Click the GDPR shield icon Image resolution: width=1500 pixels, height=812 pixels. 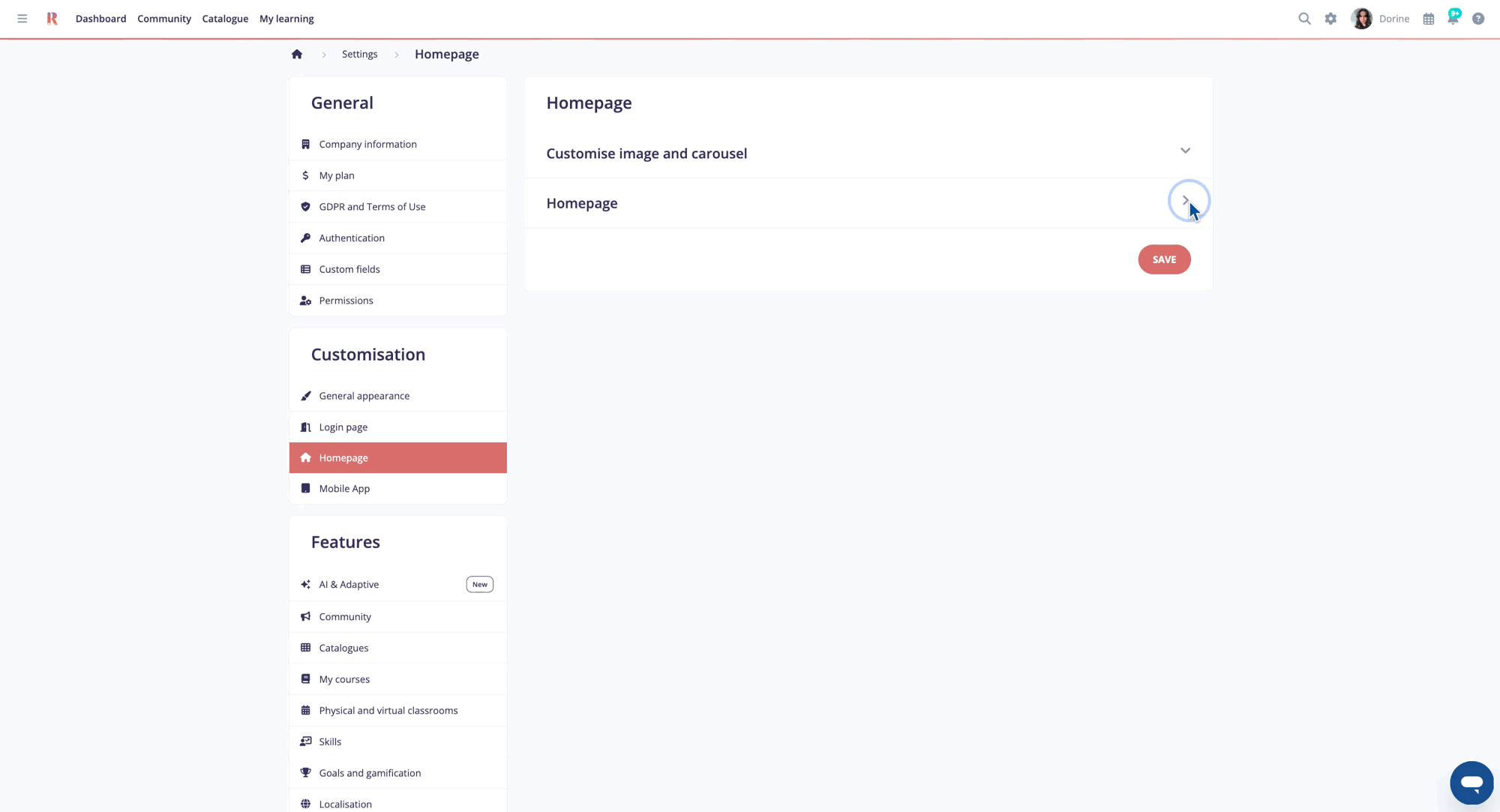(305, 206)
